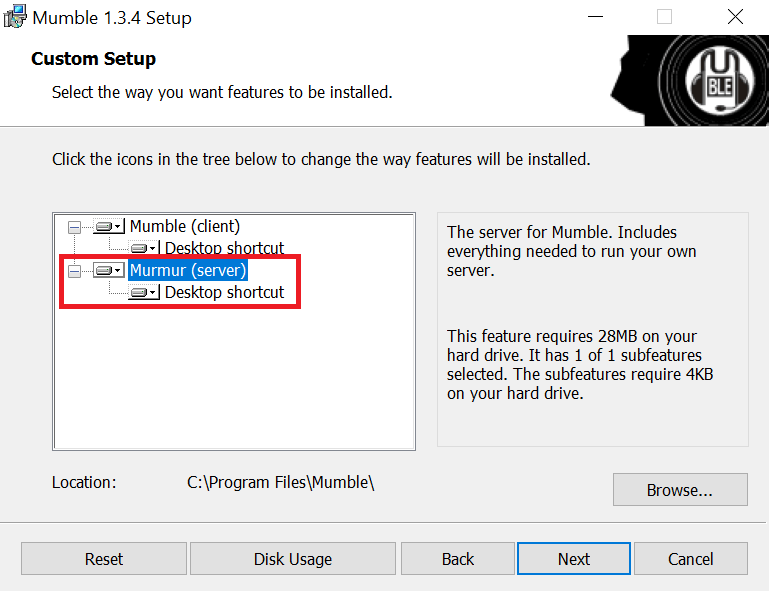Viewport: 769px width, 591px height.
Task: Click the install path C:\Program Files\Mumble\
Action: coord(281,483)
